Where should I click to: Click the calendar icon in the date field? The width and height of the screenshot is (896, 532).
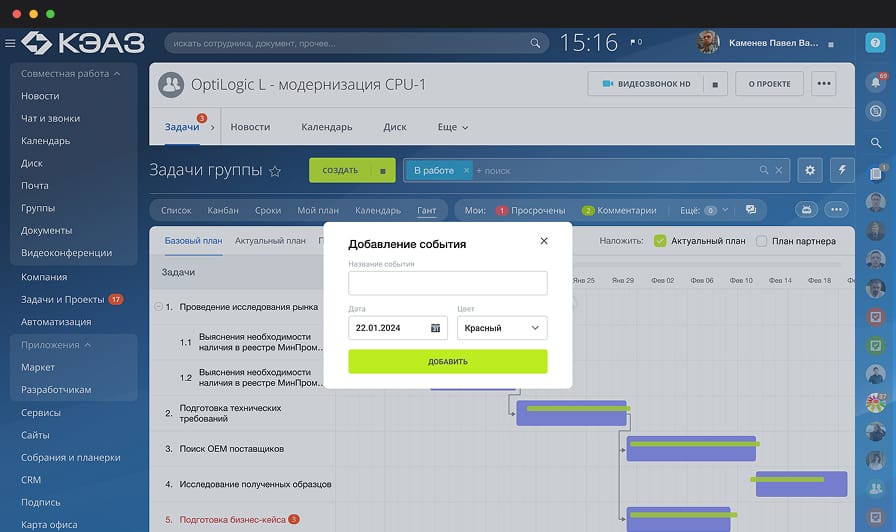tap(435, 328)
